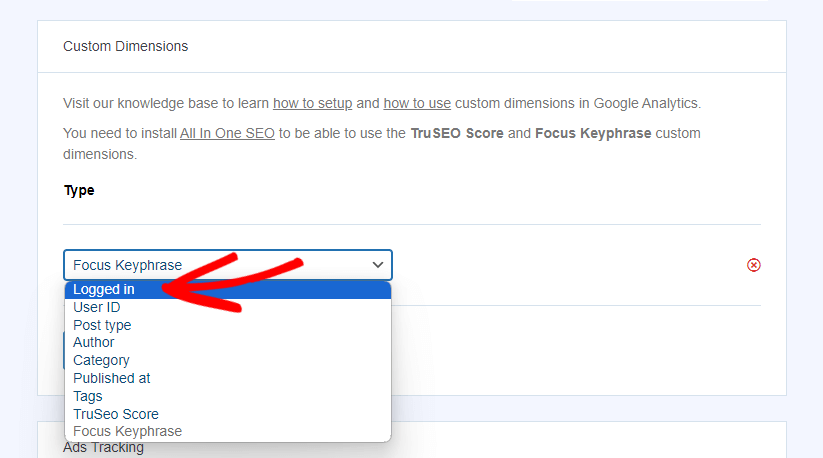Image resolution: width=823 pixels, height=458 pixels.
Task: Expand the Focus Keyphrase dropdown arrow
Action: 378,265
